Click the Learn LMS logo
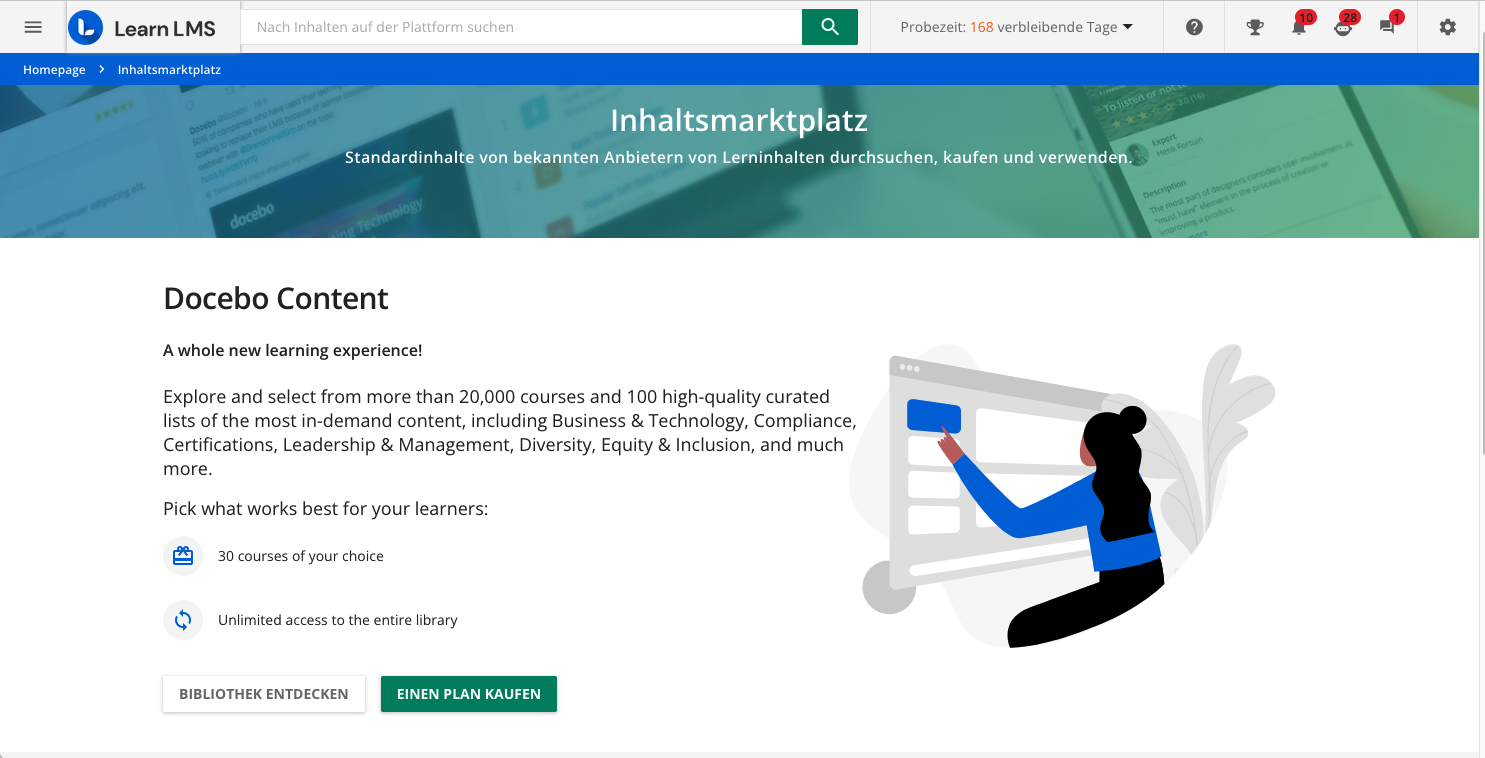Viewport: 1485px width, 758px height. (x=142, y=28)
